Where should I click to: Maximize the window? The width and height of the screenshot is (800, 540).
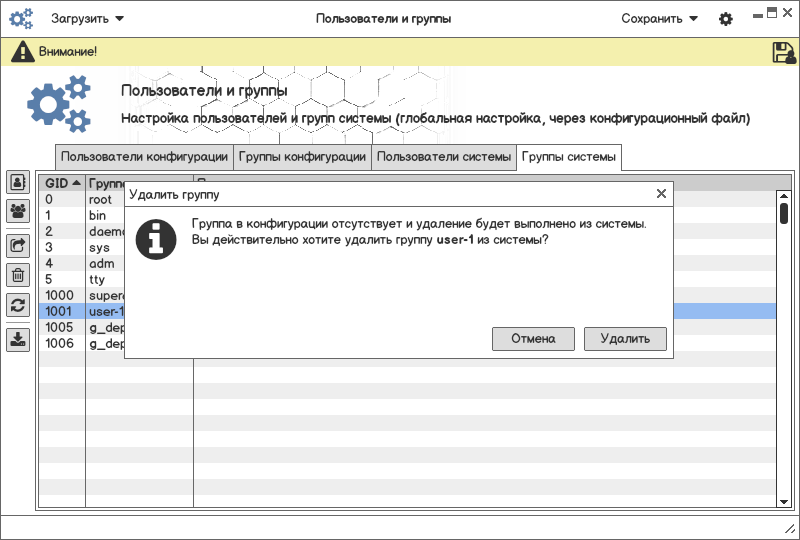coord(772,13)
